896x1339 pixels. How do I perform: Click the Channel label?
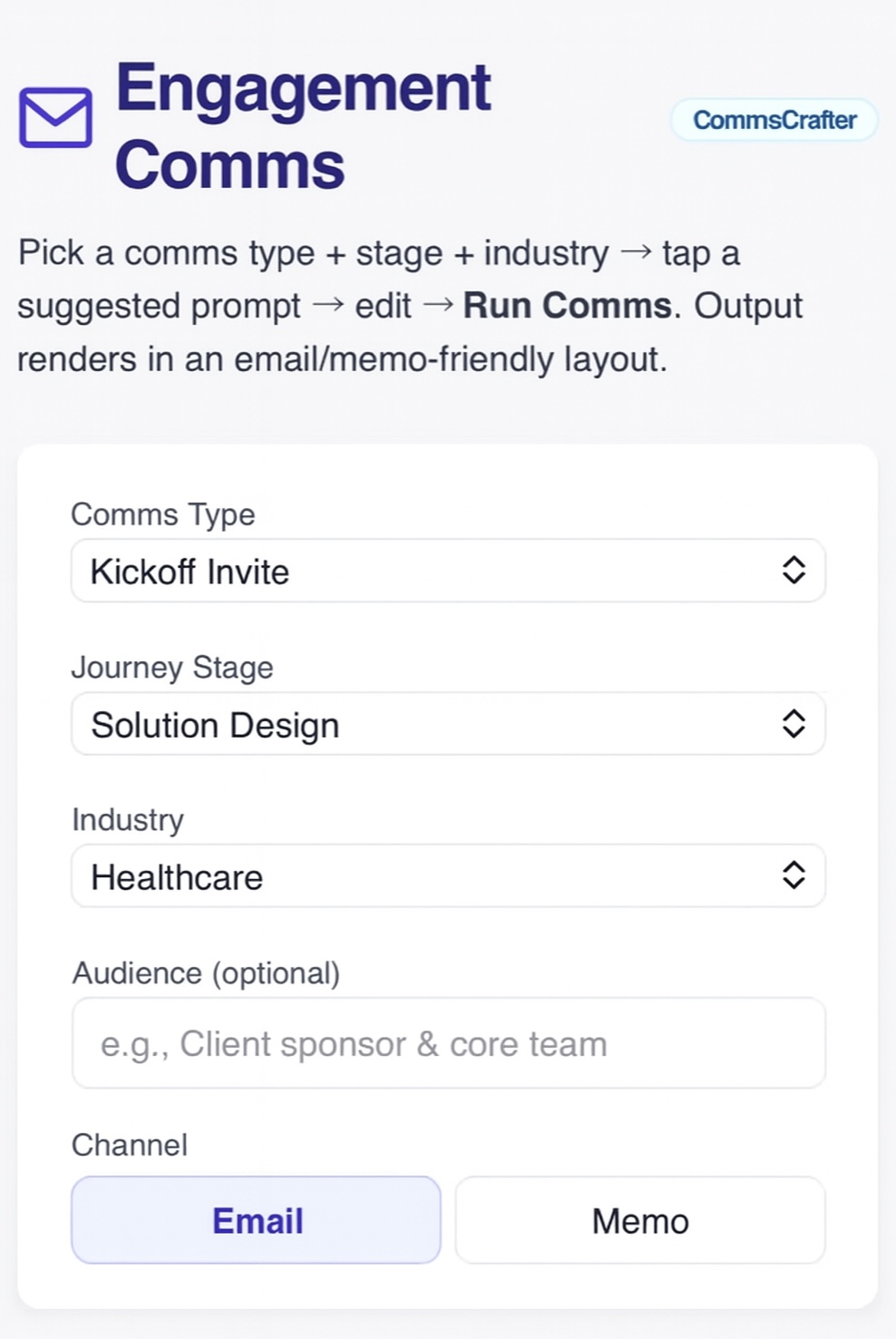click(x=130, y=1145)
